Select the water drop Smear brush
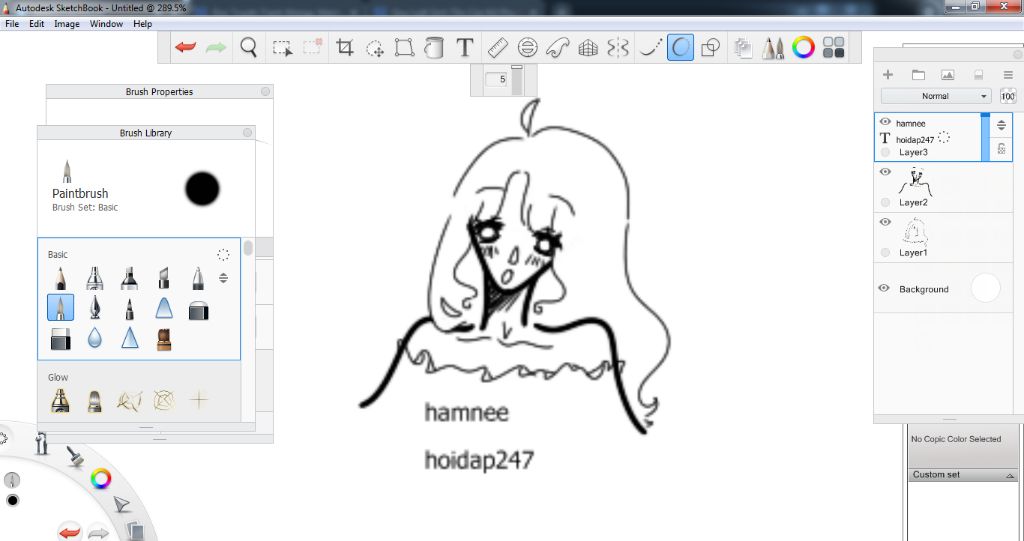Viewport: 1024px width, 541px height. 95,338
